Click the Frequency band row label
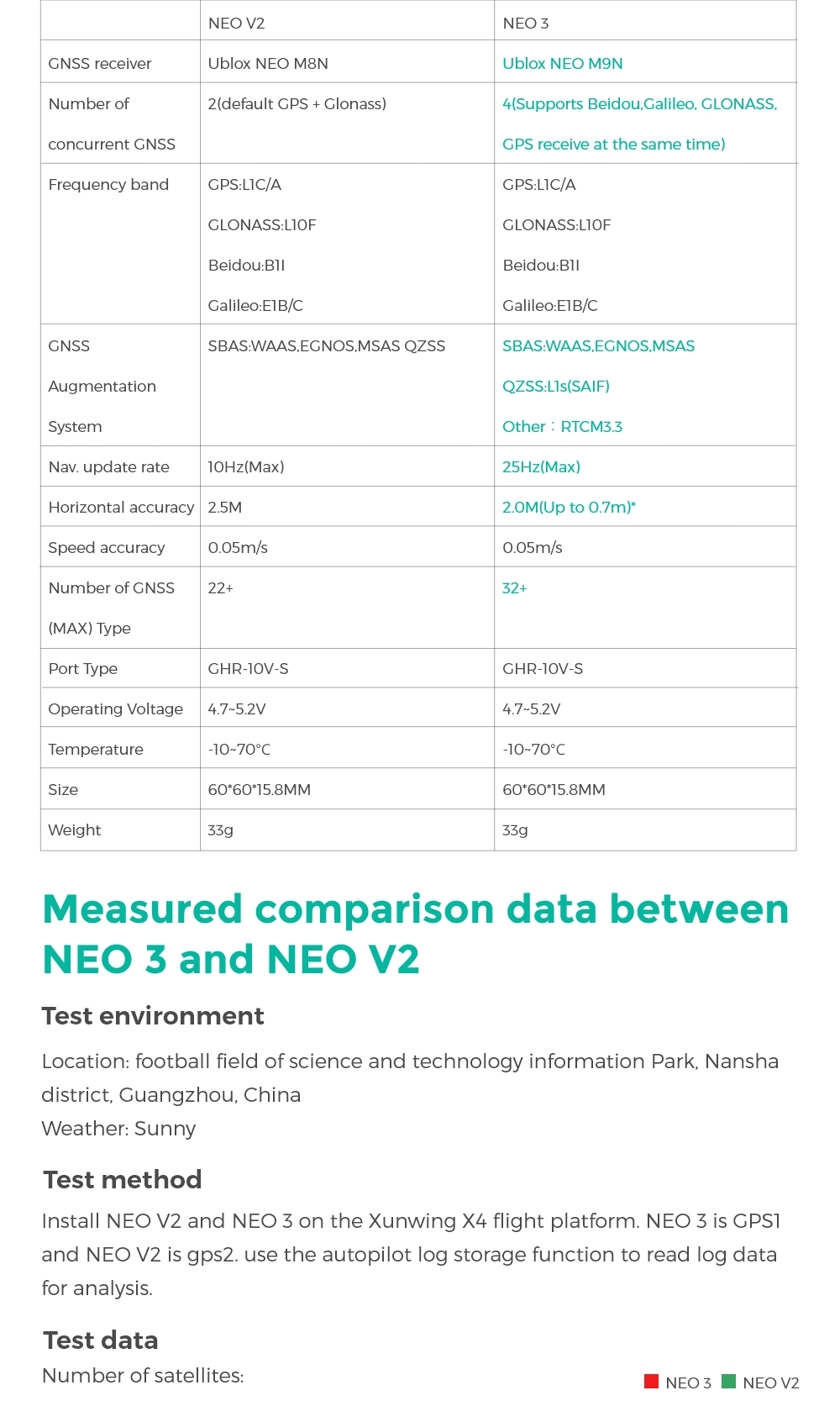The width and height of the screenshot is (840, 1401). click(x=108, y=185)
